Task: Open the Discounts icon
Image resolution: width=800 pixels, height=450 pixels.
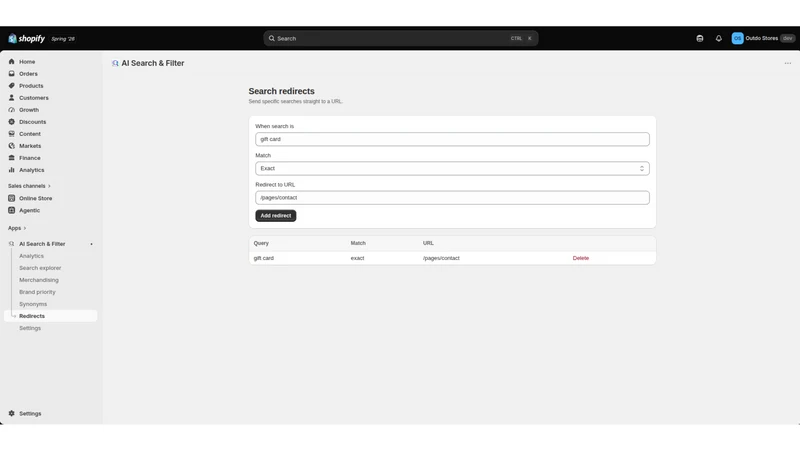Action: coord(12,121)
